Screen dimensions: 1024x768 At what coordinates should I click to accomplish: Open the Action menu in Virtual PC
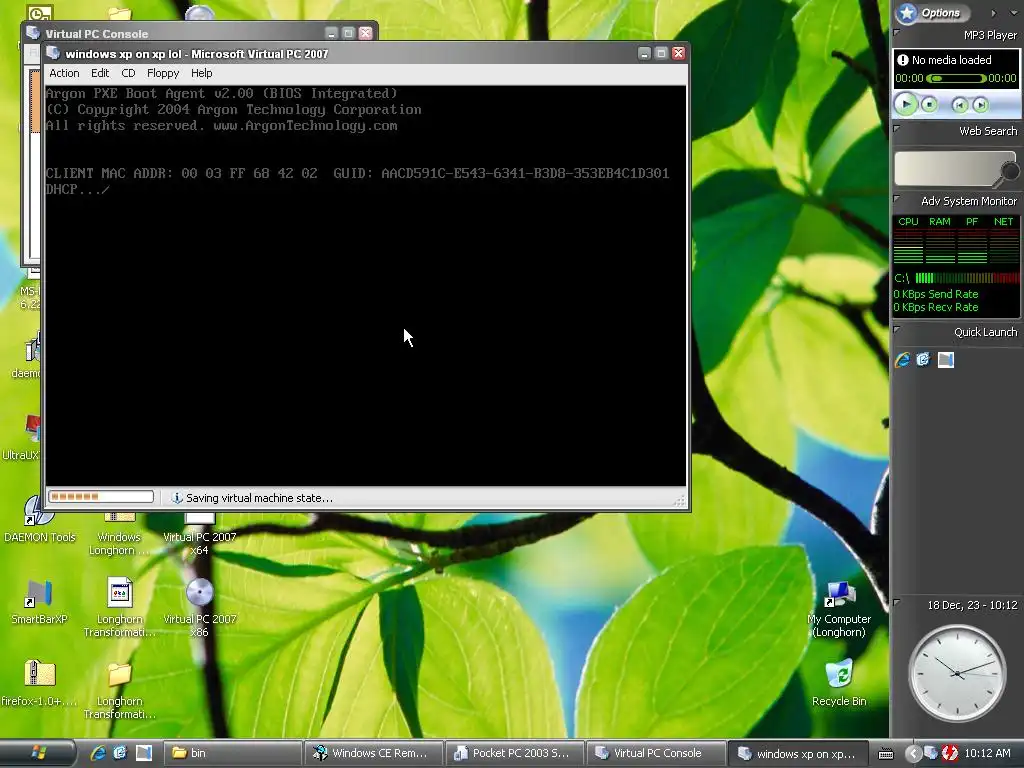tap(64, 73)
